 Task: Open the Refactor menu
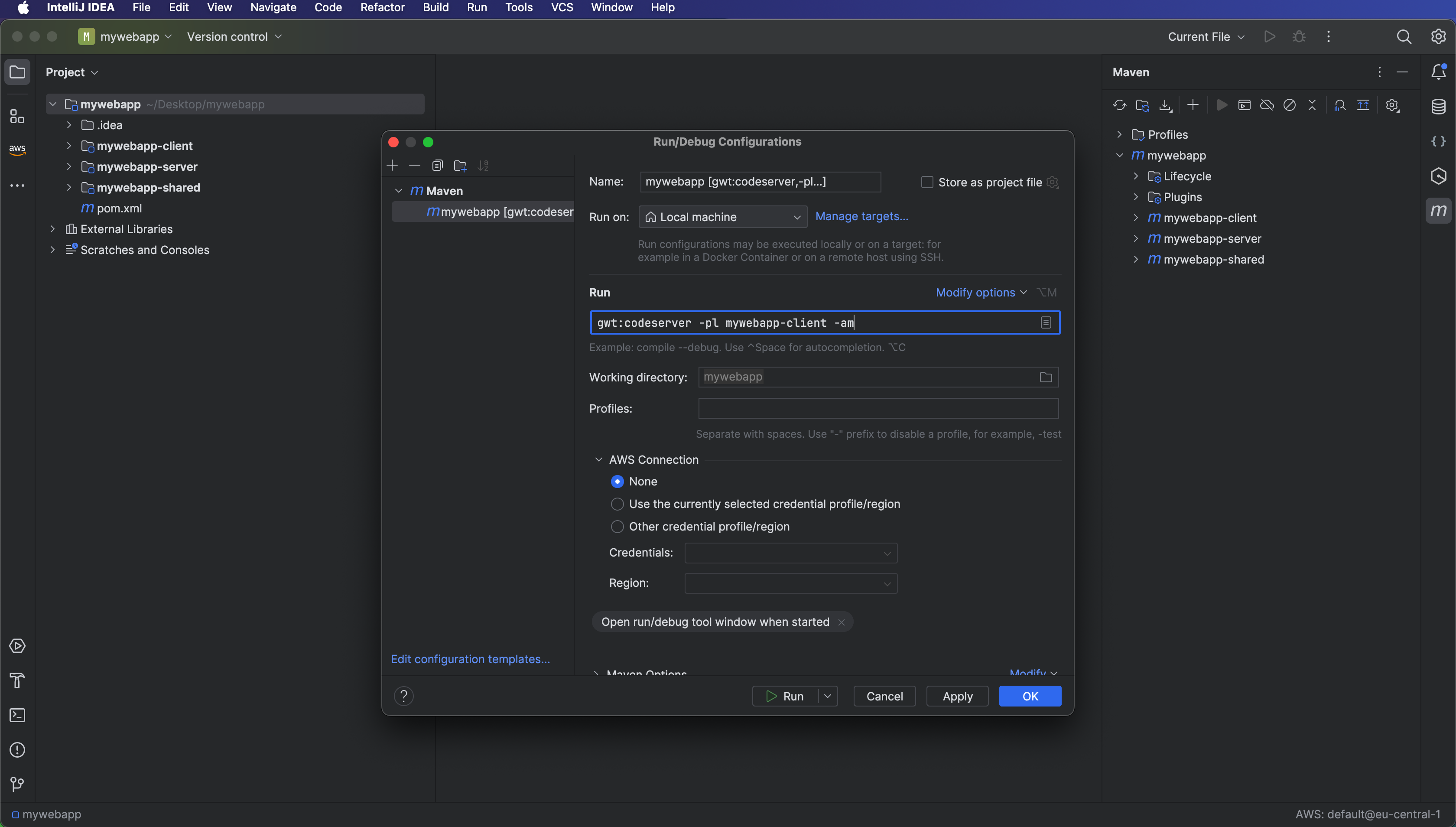click(x=382, y=7)
